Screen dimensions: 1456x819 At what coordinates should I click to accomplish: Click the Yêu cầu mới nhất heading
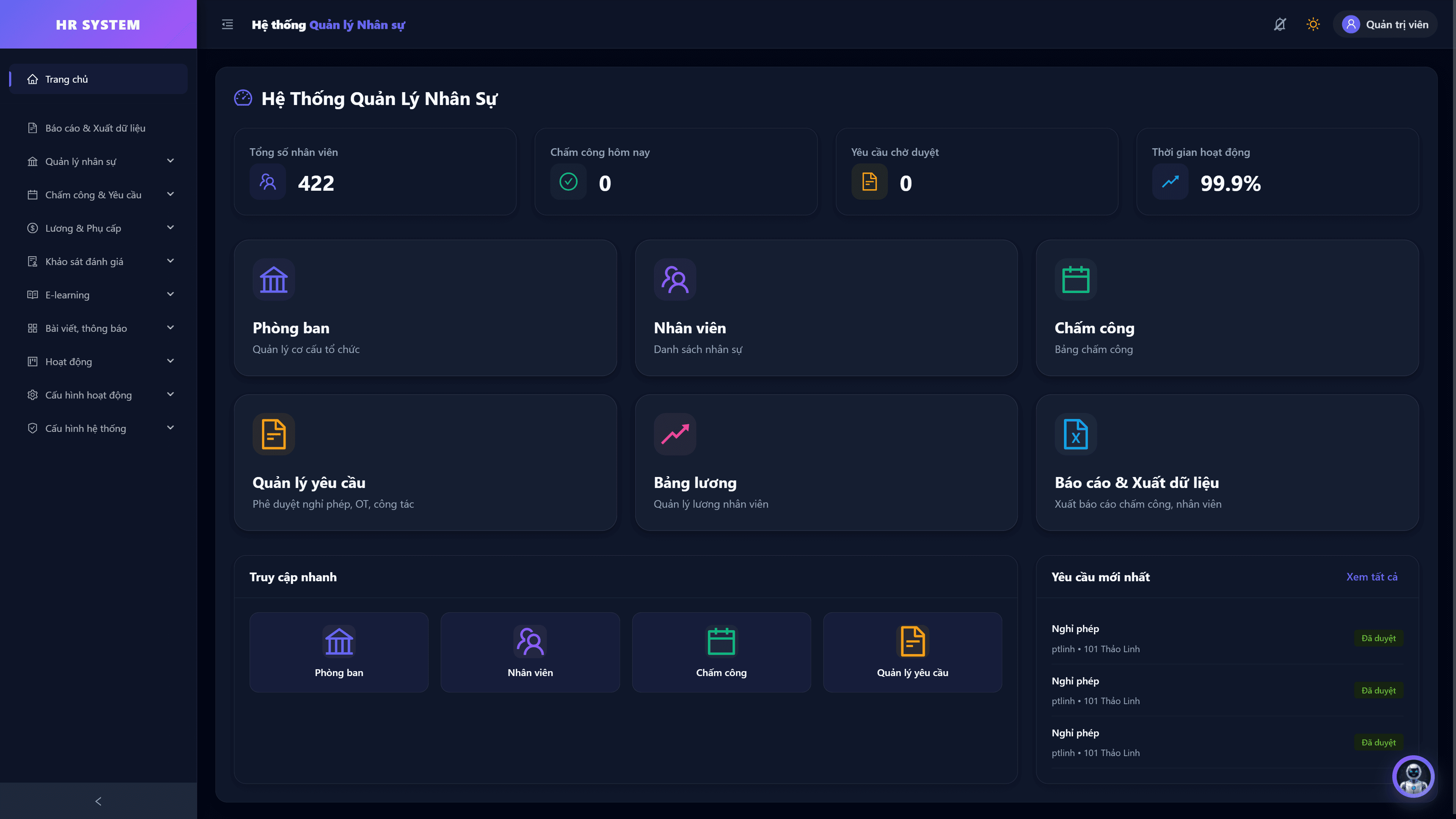tap(1100, 576)
